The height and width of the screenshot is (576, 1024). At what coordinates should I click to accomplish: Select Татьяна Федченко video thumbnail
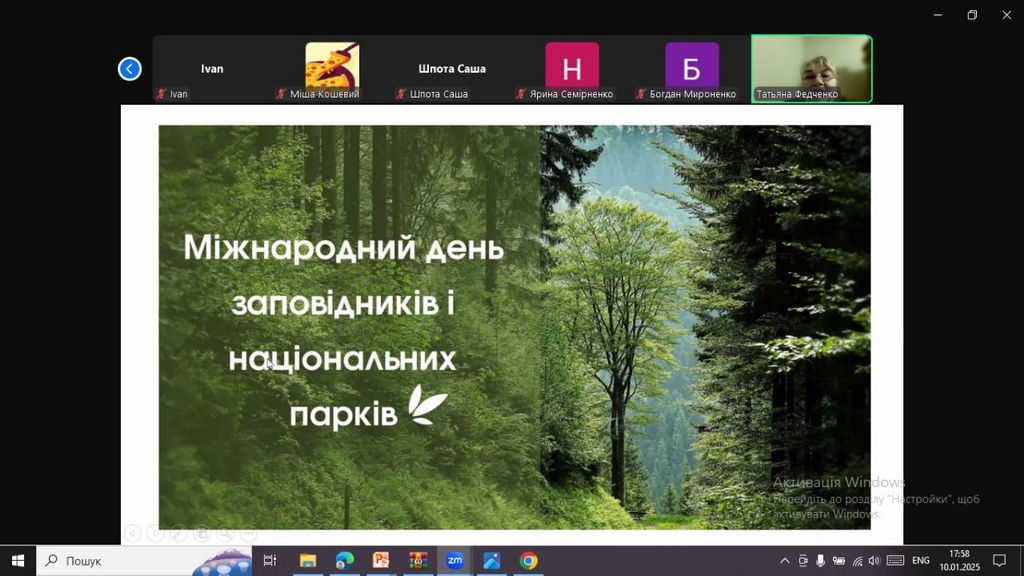[811, 69]
